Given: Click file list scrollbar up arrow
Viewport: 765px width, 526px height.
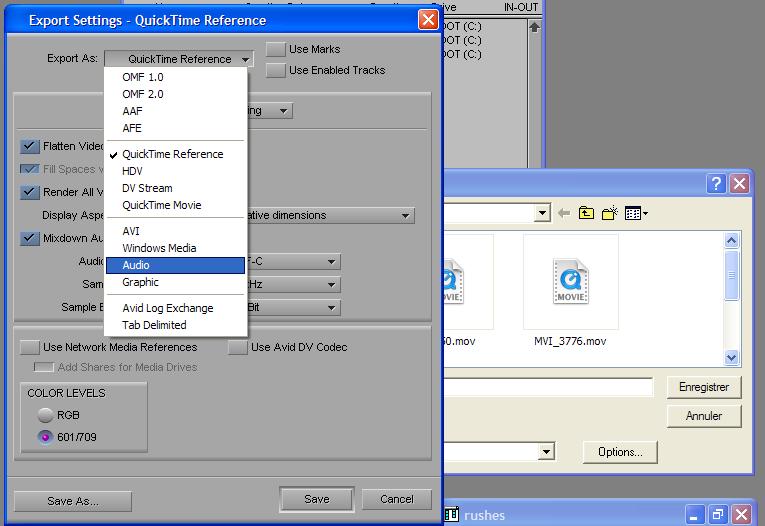Looking at the screenshot, I should 731,241.
